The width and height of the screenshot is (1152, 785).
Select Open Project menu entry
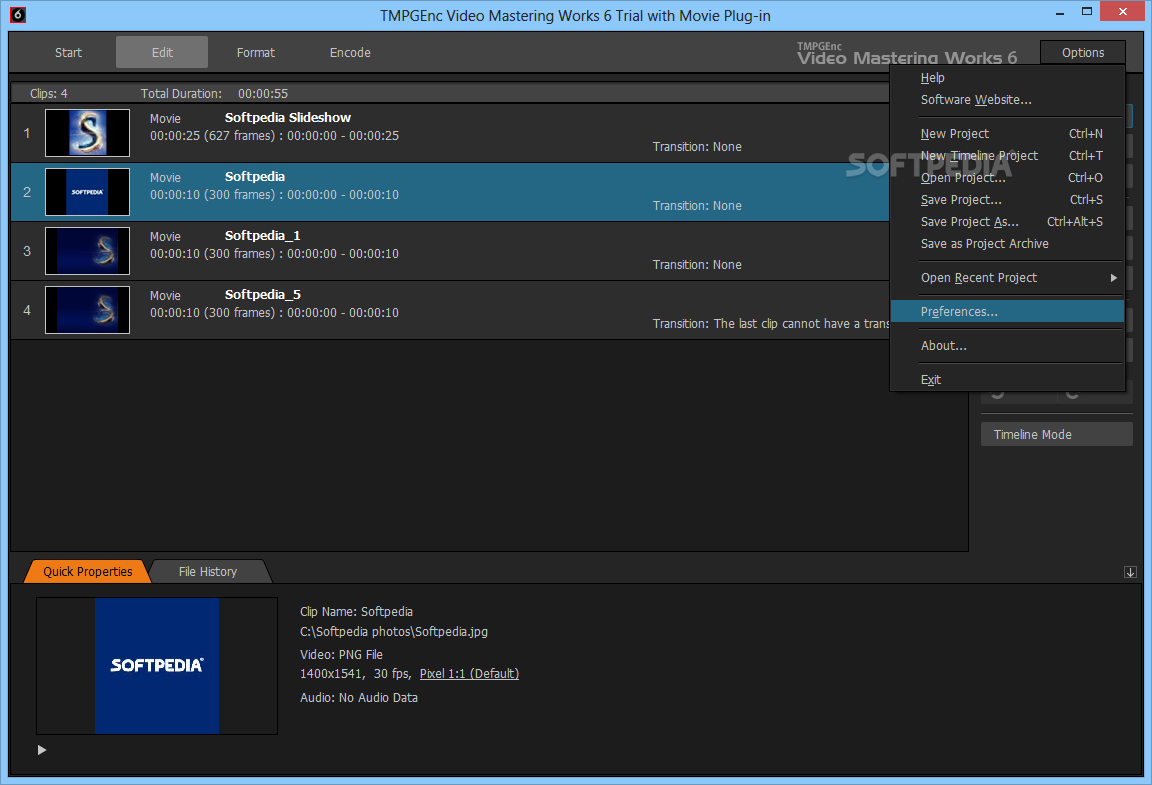(x=1007, y=178)
